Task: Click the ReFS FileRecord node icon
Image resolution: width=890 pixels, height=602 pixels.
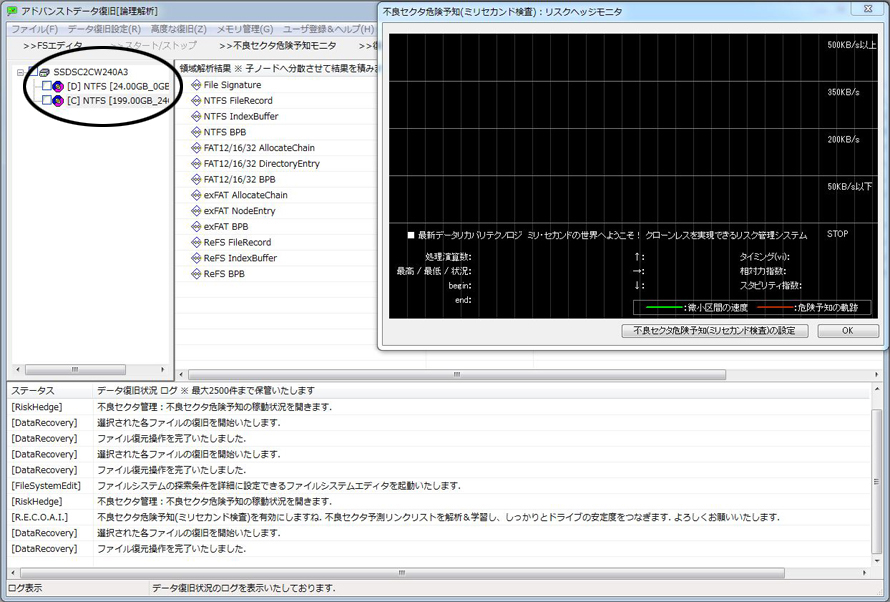Action: pos(196,242)
